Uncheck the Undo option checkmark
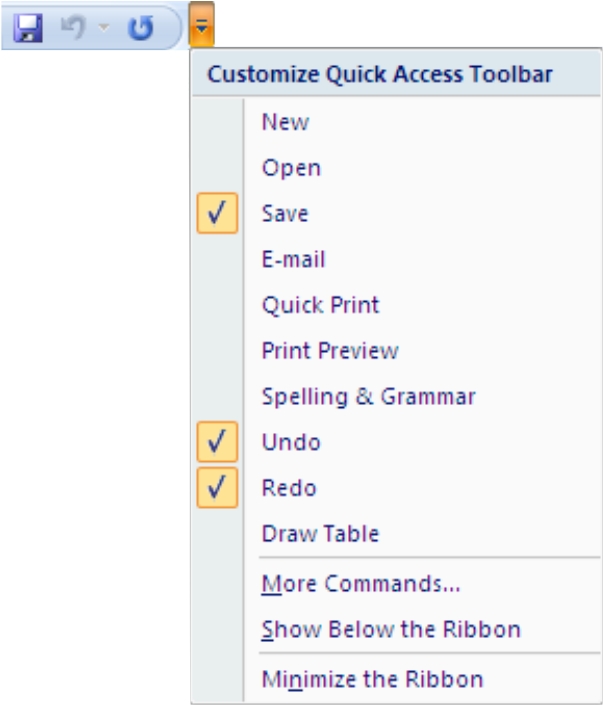 pyautogui.click(x=217, y=442)
